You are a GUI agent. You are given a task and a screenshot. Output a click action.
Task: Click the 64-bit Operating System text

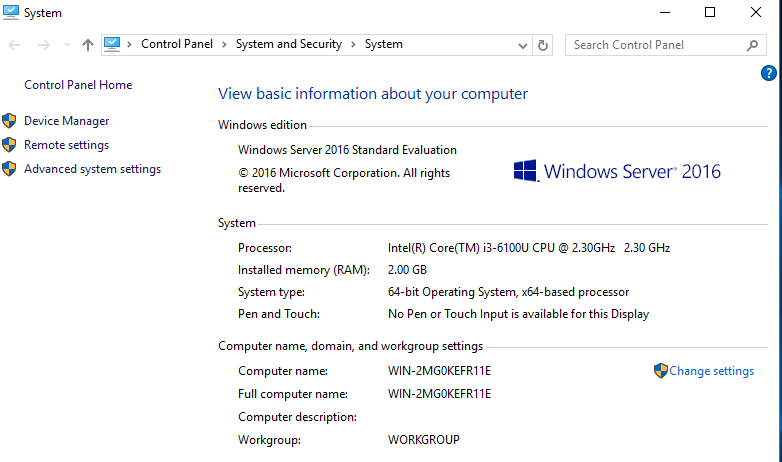click(x=508, y=292)
